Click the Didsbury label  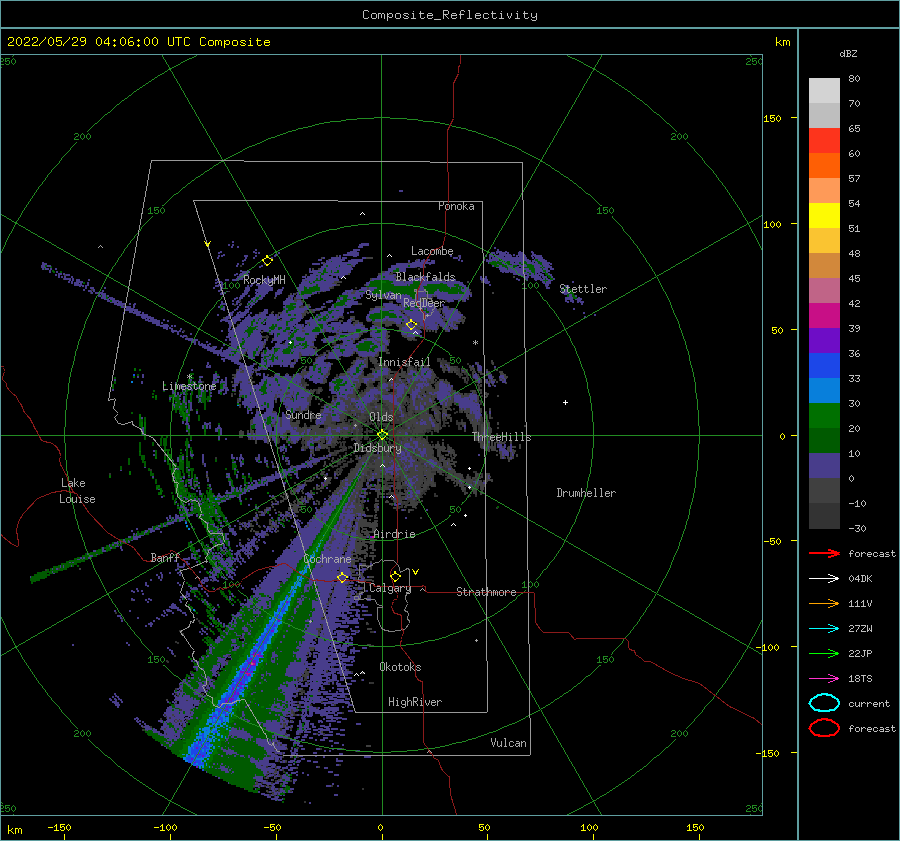point(377,448)
